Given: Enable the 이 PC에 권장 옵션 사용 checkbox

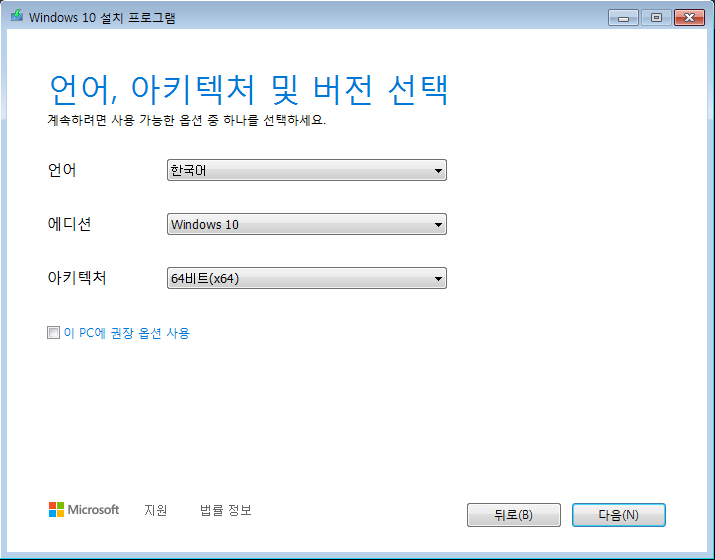Looking at the screenshot, I should click(x=53, y=333).
